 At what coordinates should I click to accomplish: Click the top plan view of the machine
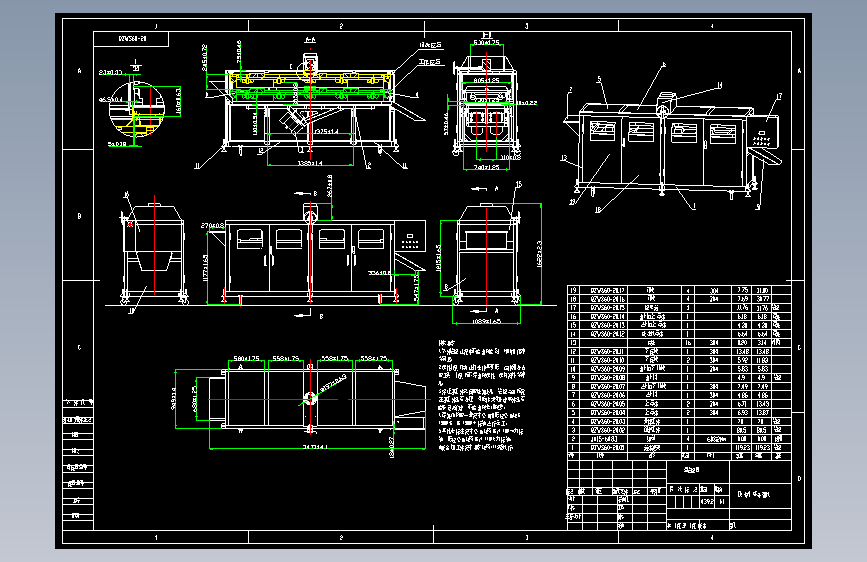coord(316,399)
